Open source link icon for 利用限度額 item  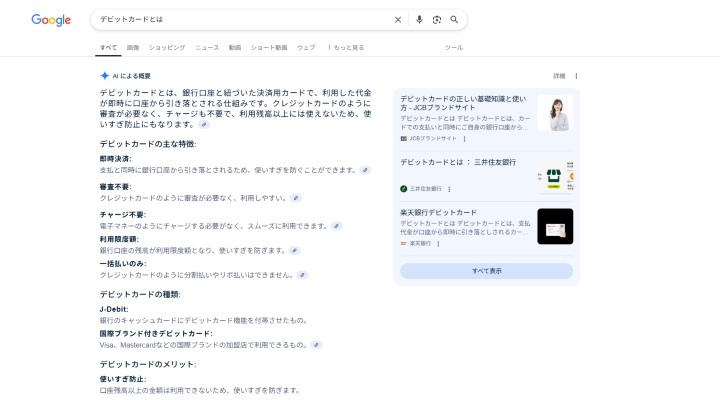294,251
